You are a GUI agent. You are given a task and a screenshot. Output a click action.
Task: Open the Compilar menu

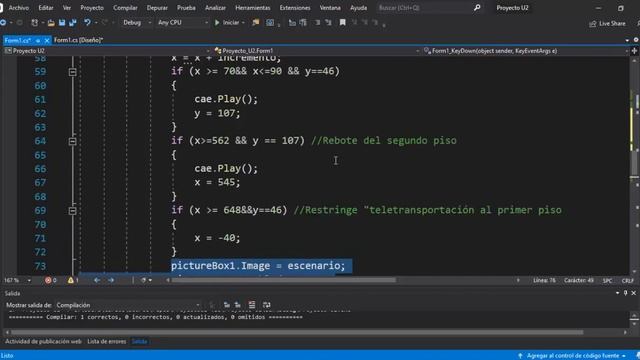pos(125,8)
